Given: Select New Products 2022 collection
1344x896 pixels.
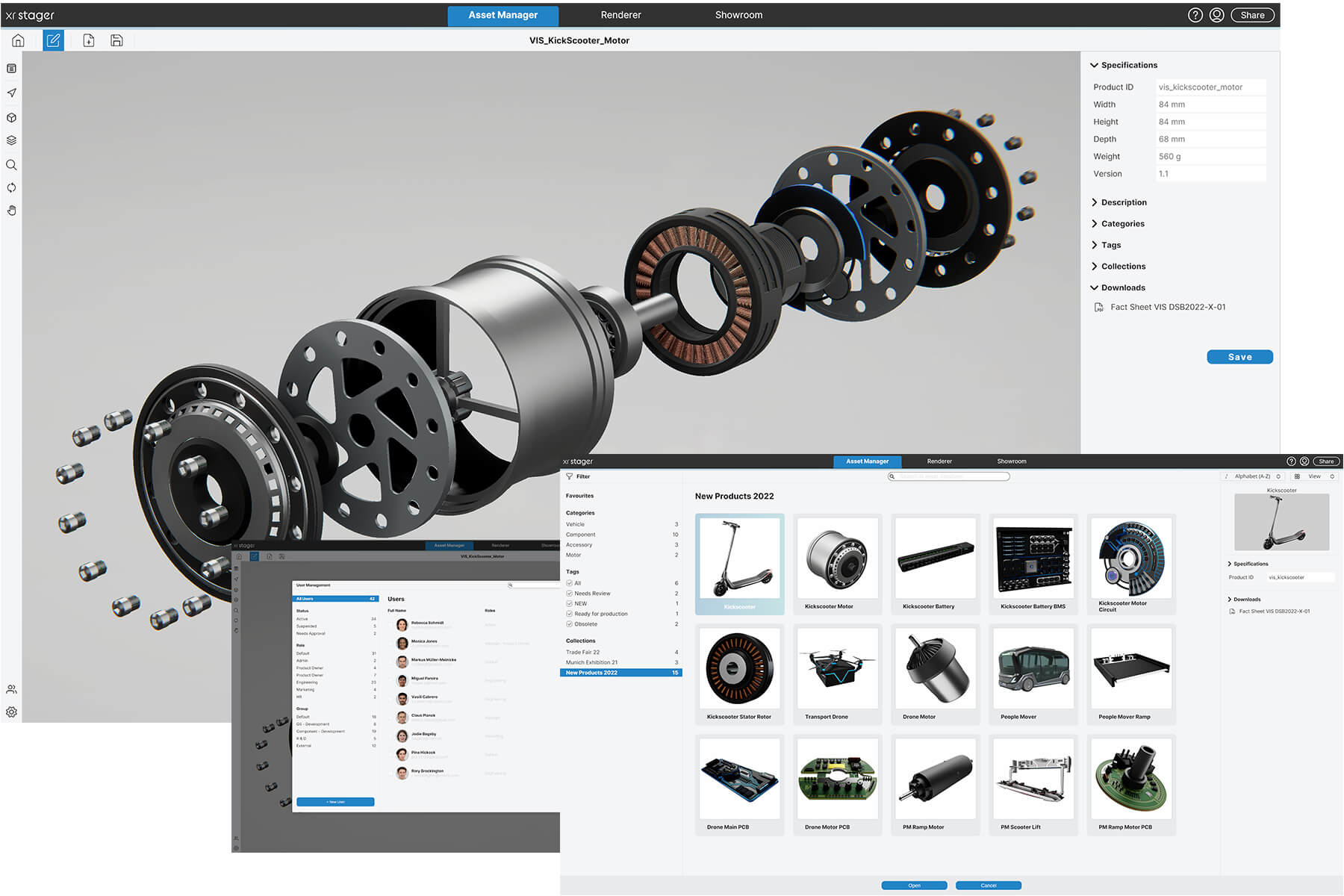Looking at the screenshot, I should click(x=621, y=673).
